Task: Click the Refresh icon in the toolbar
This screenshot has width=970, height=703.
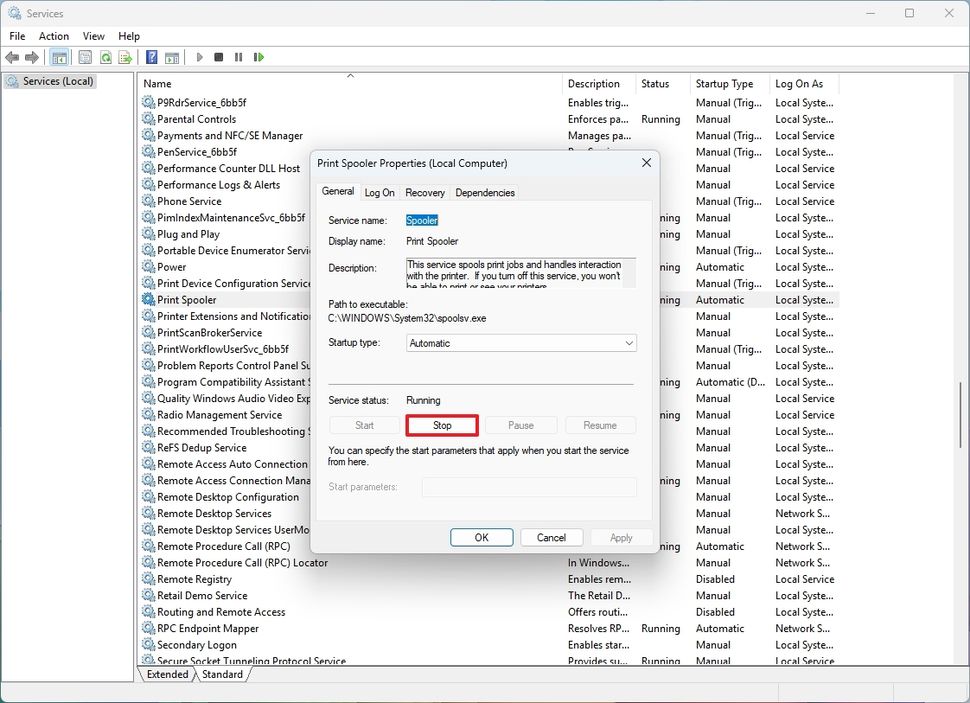Action: pos(105,57)
